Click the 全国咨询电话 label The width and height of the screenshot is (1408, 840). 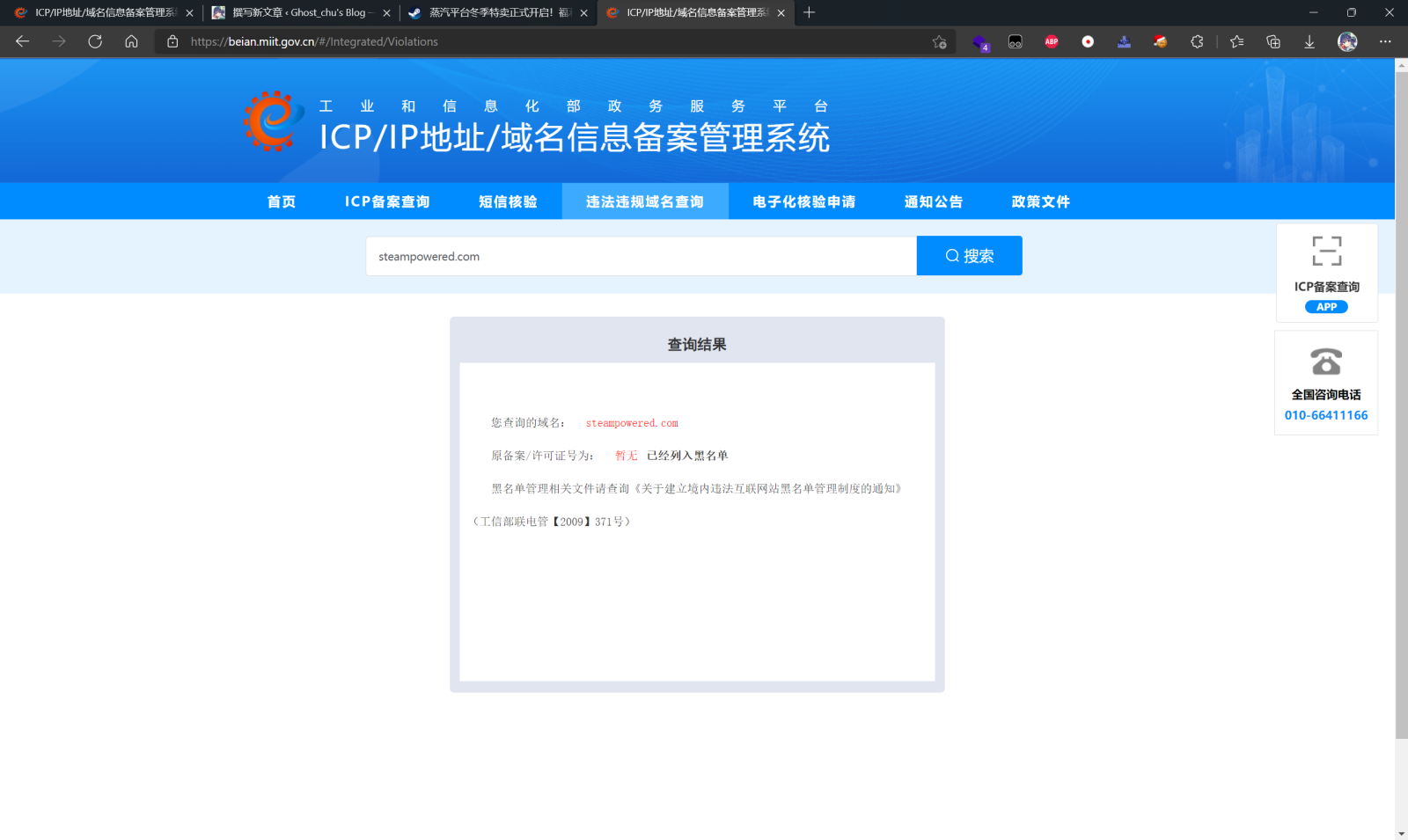click(x=1326, y=395)
